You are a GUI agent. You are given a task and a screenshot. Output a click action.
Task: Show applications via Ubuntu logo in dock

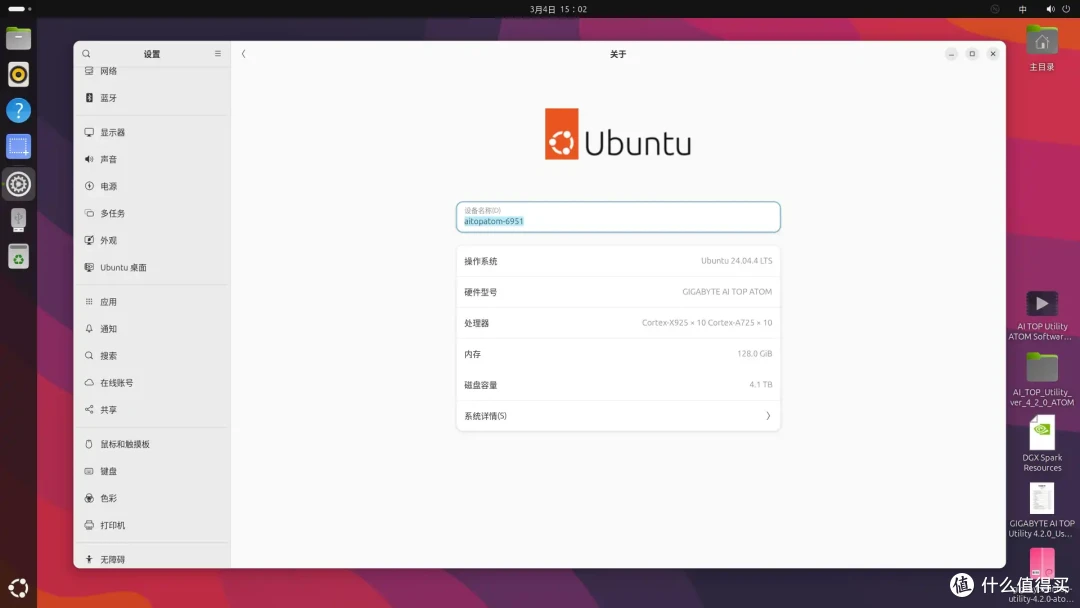click(x=19, y=587)
